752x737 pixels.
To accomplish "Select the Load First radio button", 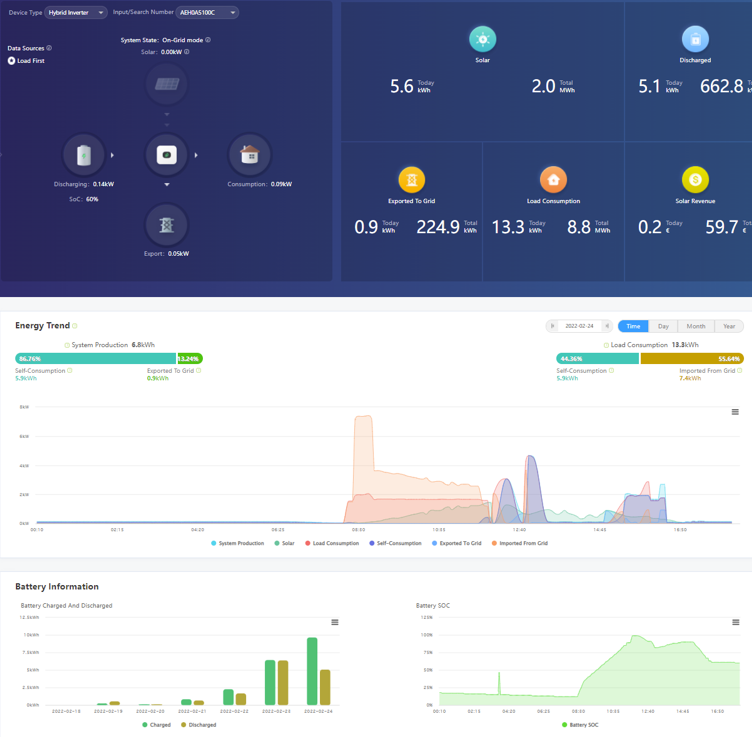I will pyautogui.click(x=12, y=60).
